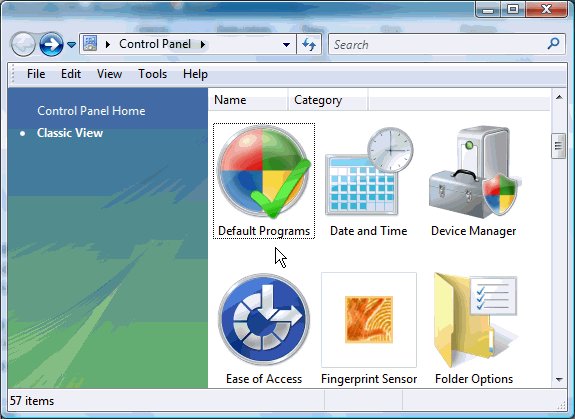Select the Date and Time icon
This screenshot has width=575, height=419.
point(369,181)
